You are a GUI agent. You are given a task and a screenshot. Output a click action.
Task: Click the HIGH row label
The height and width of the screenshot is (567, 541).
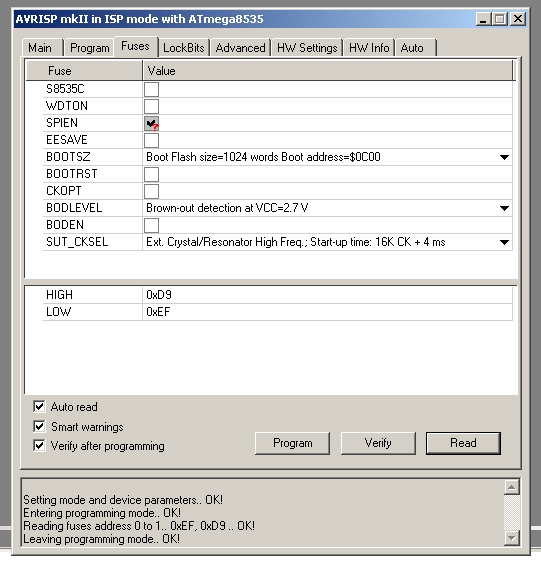(x=59, y=295)
